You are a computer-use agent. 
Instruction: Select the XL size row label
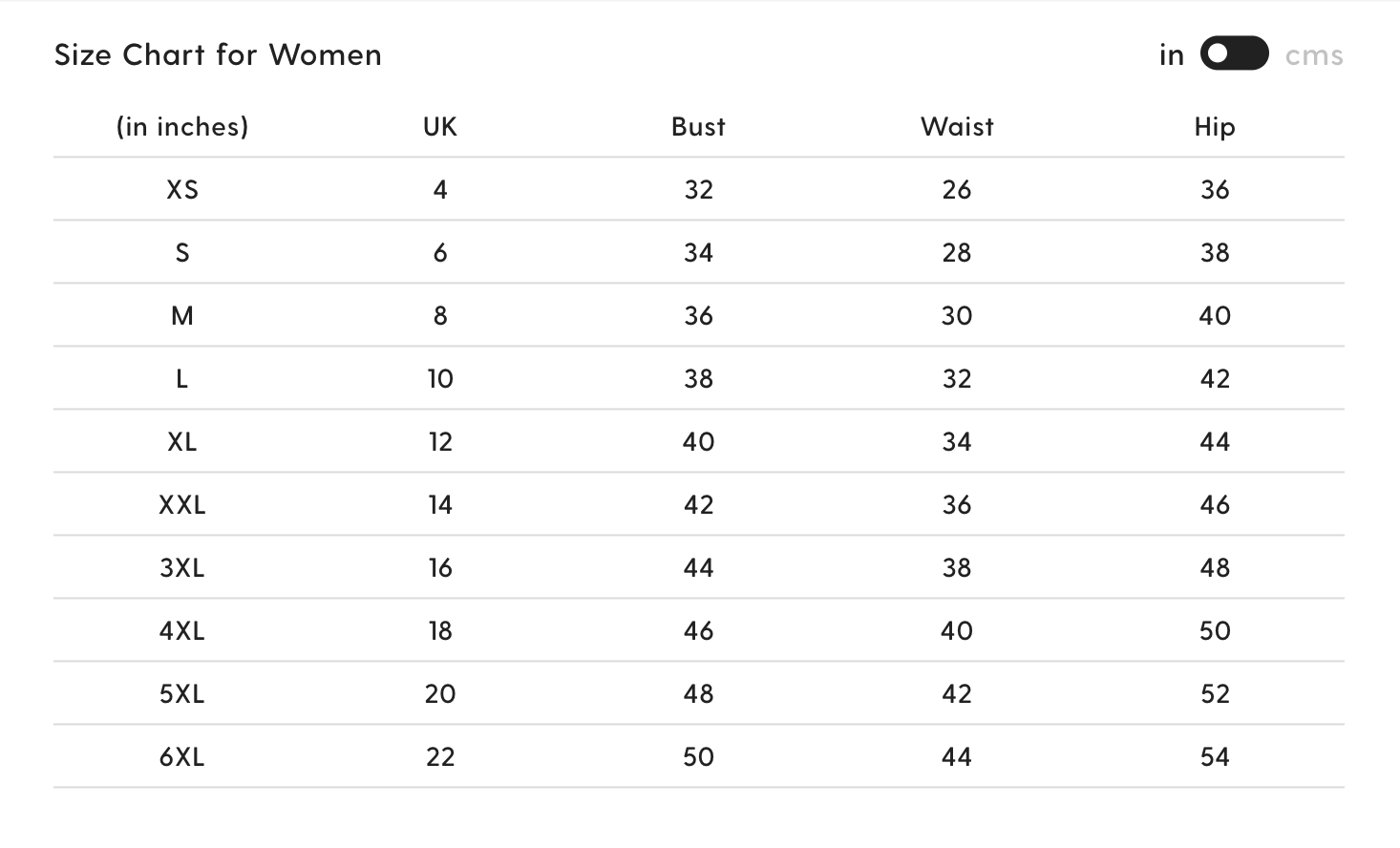182,441
